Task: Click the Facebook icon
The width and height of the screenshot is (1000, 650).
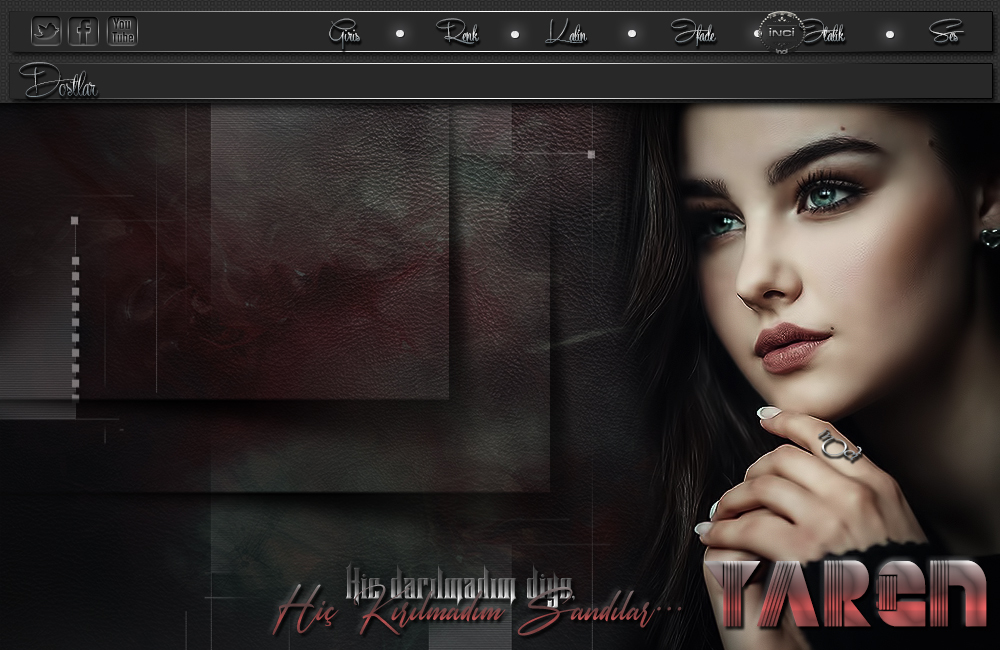Action: pos(84,32)
